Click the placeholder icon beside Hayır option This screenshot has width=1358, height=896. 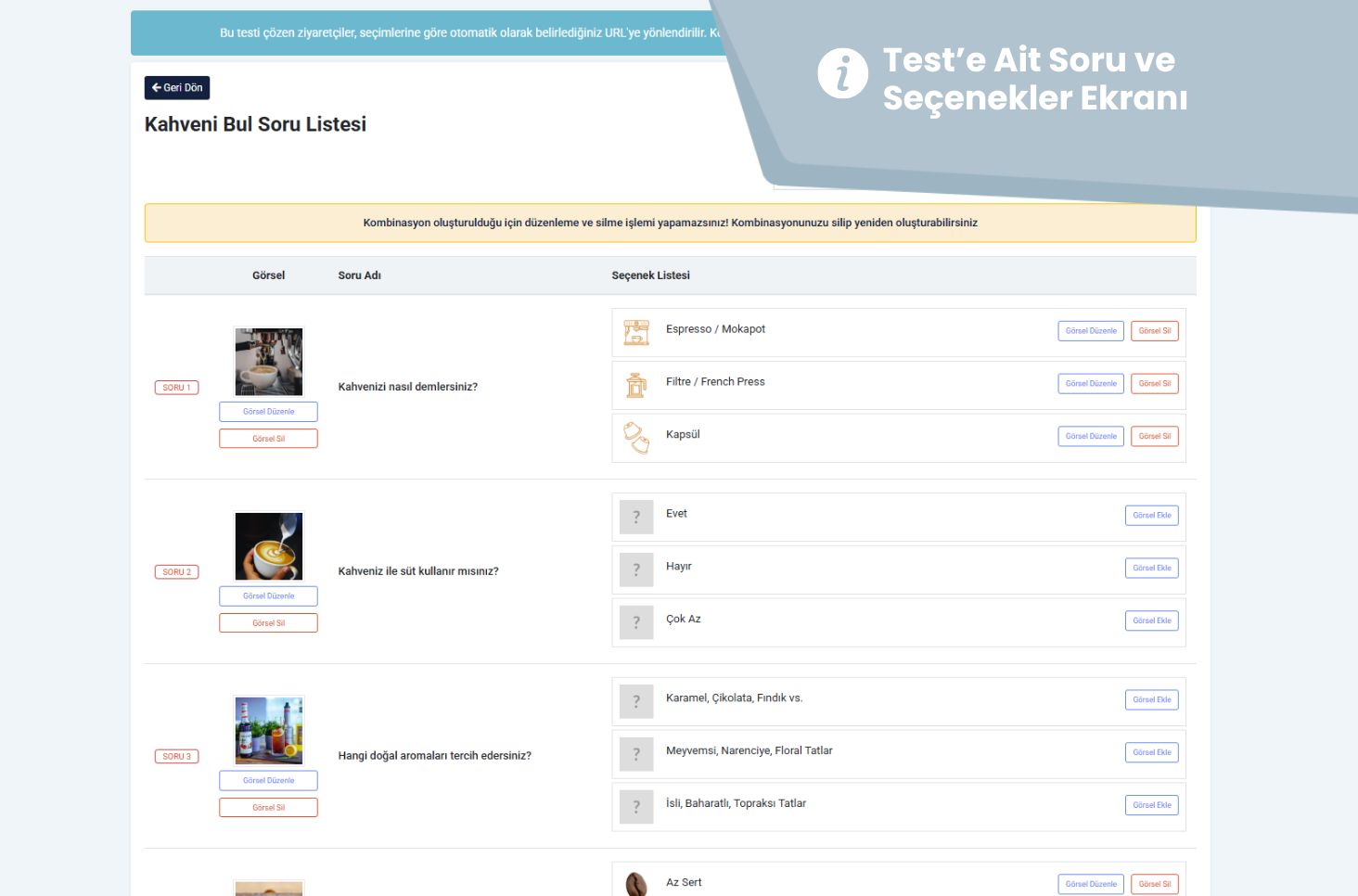(x=636, y=570)
